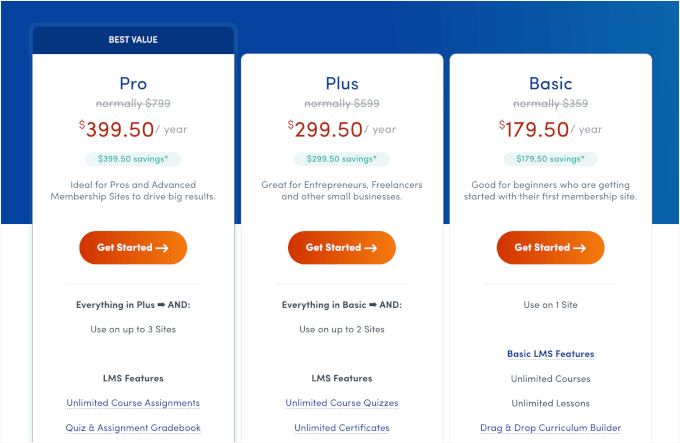680x443 pixels.
Task: Click the $399.50 savings badge
Action: pos(133,158)
